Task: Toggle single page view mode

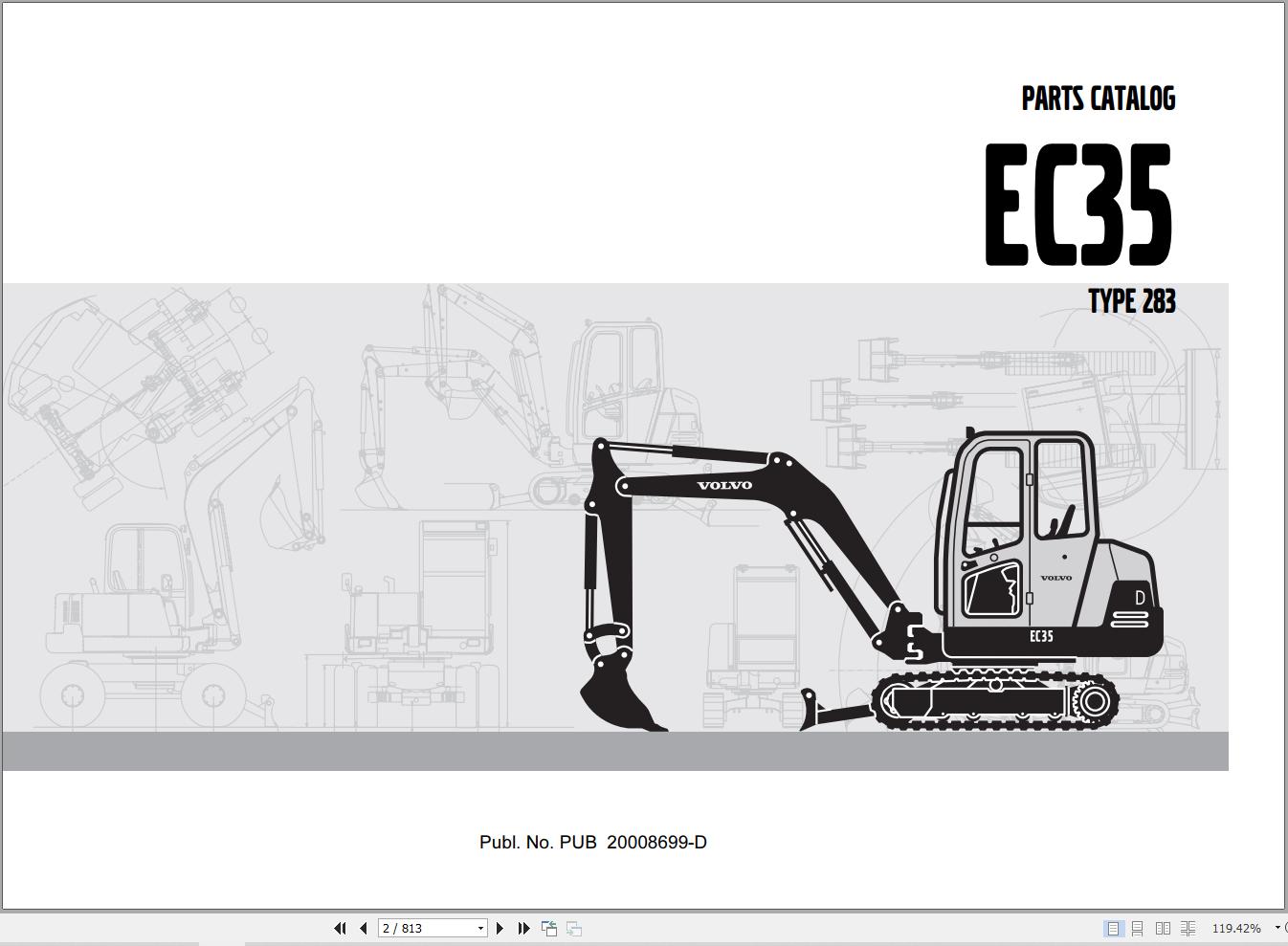Action: [1113, 928]
